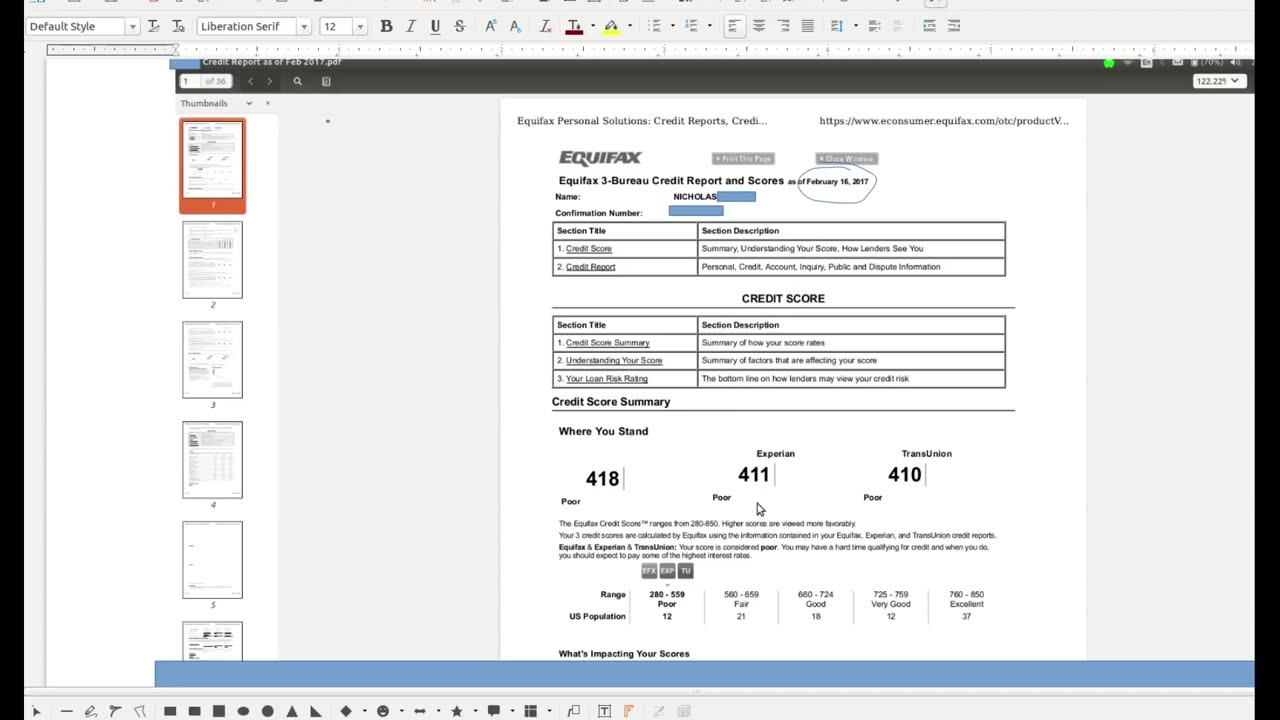Open the paragraph style dropdown
This screenshot has height=720, width=1280.
pyautogui.click(x=132, y=27)
